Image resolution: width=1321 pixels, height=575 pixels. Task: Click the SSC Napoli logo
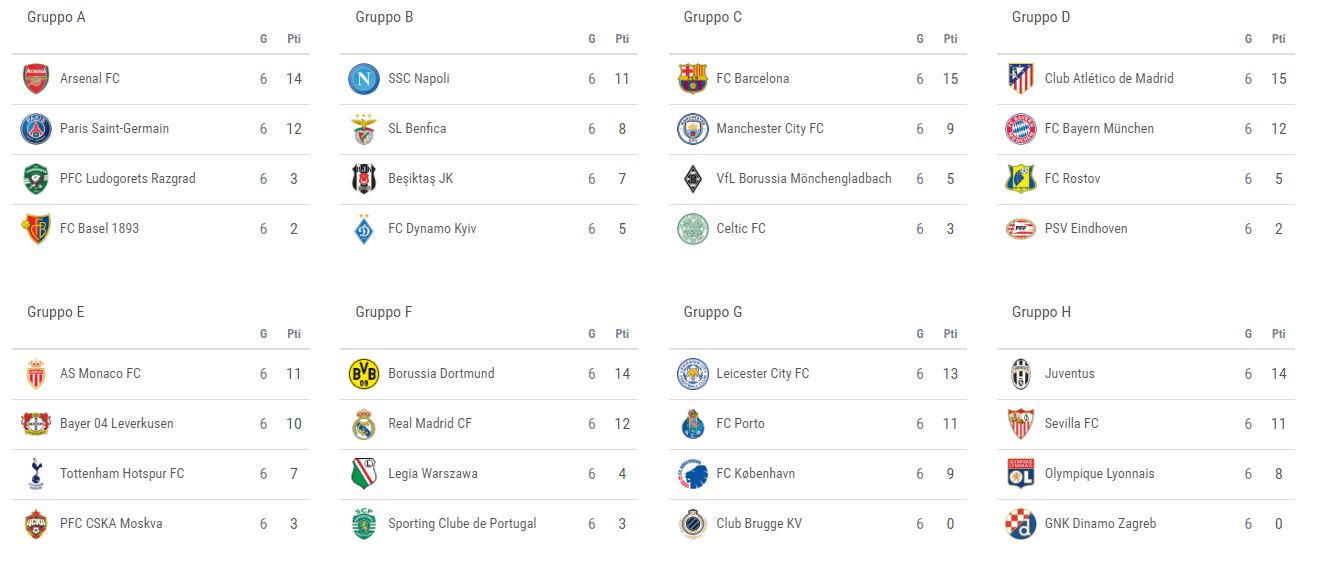click(364, 79)
